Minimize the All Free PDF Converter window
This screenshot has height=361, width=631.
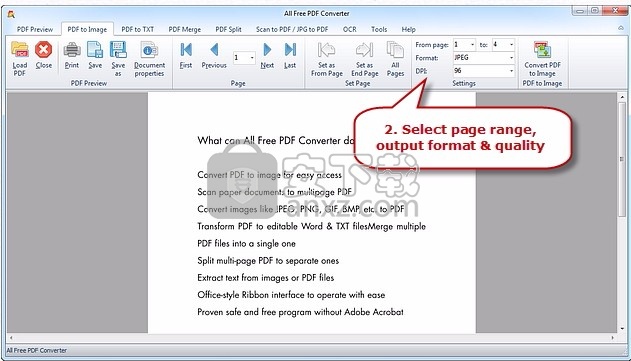tap(580, 11)
